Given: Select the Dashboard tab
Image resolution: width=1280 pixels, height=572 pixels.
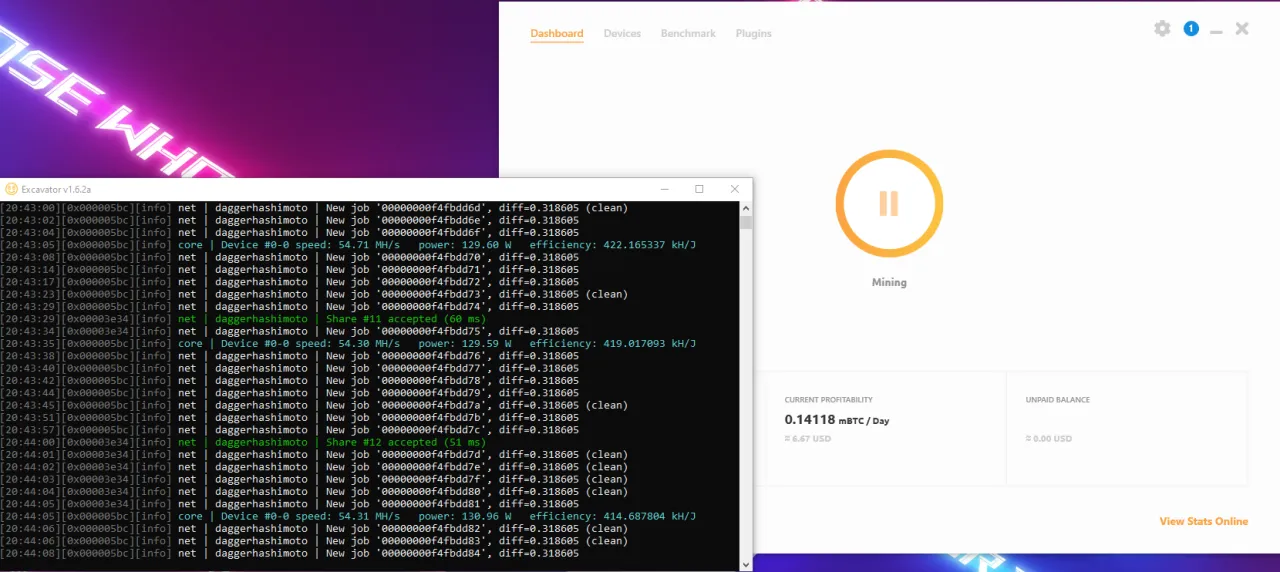Looking at the screenshot, I should pyautogui.click(x=556, y=34).
